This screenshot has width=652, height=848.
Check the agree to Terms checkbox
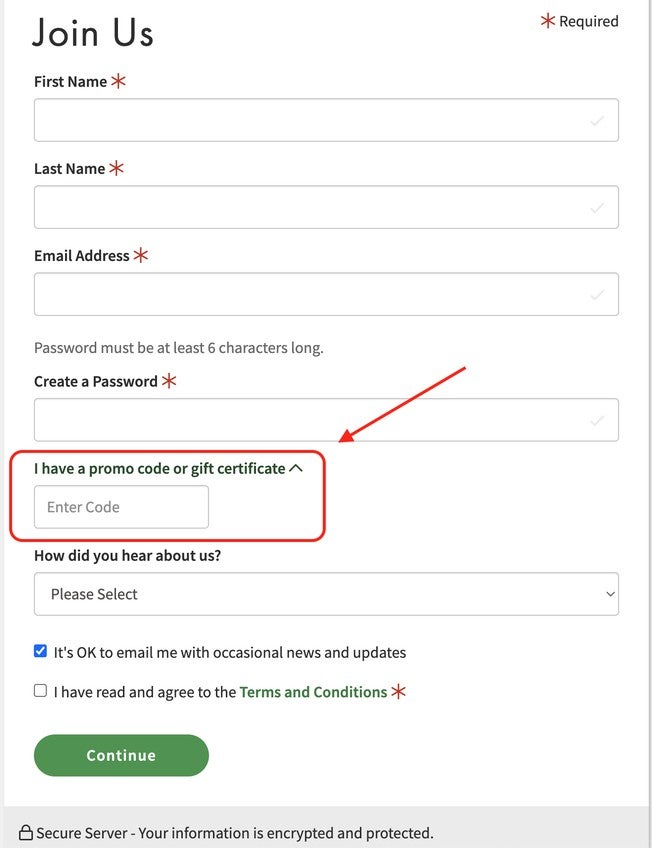[41, 691]
